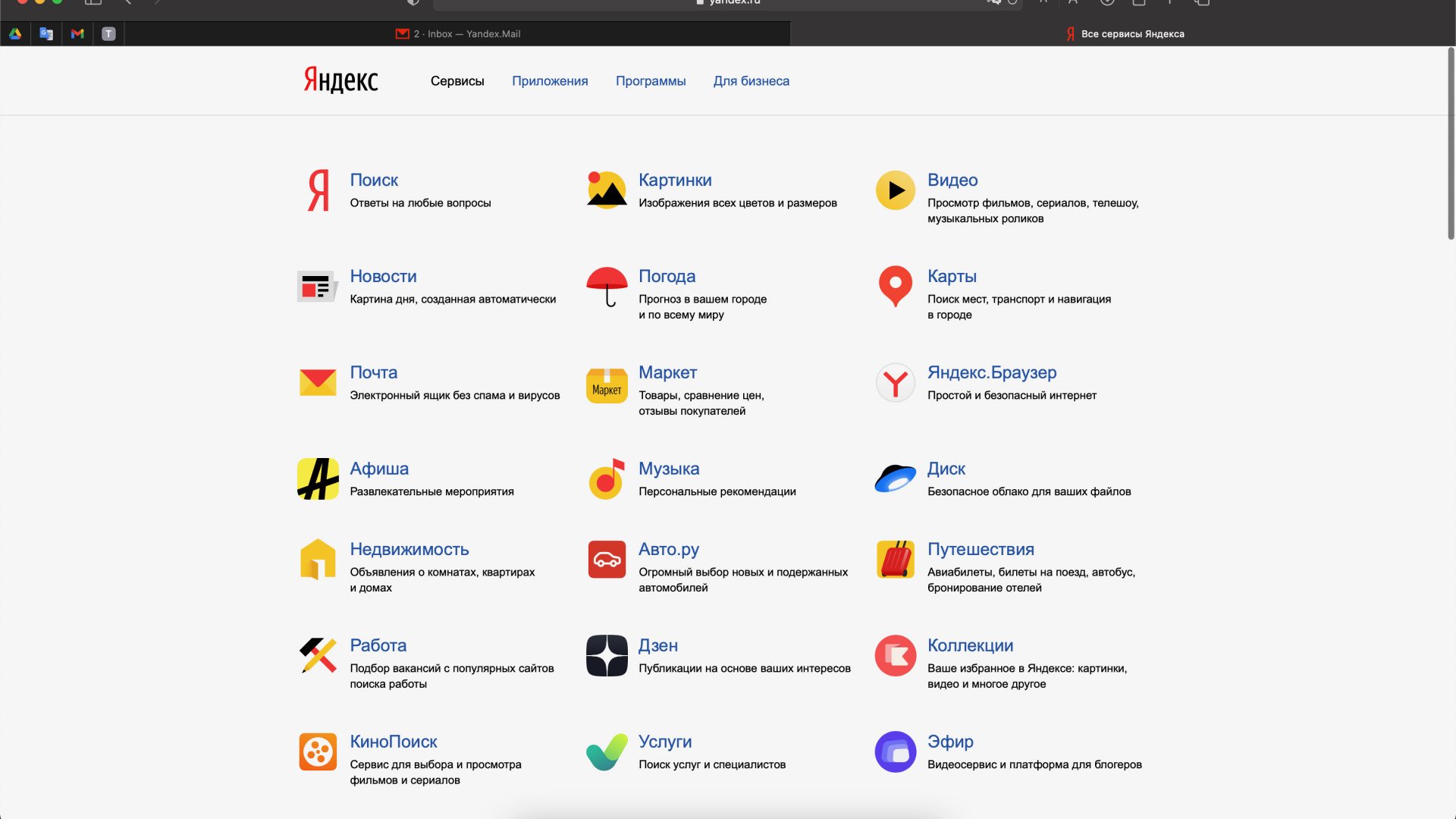Screen dimensions: 1456x819
Task: Open the yellow Market box icon
Action: point(607,384)
